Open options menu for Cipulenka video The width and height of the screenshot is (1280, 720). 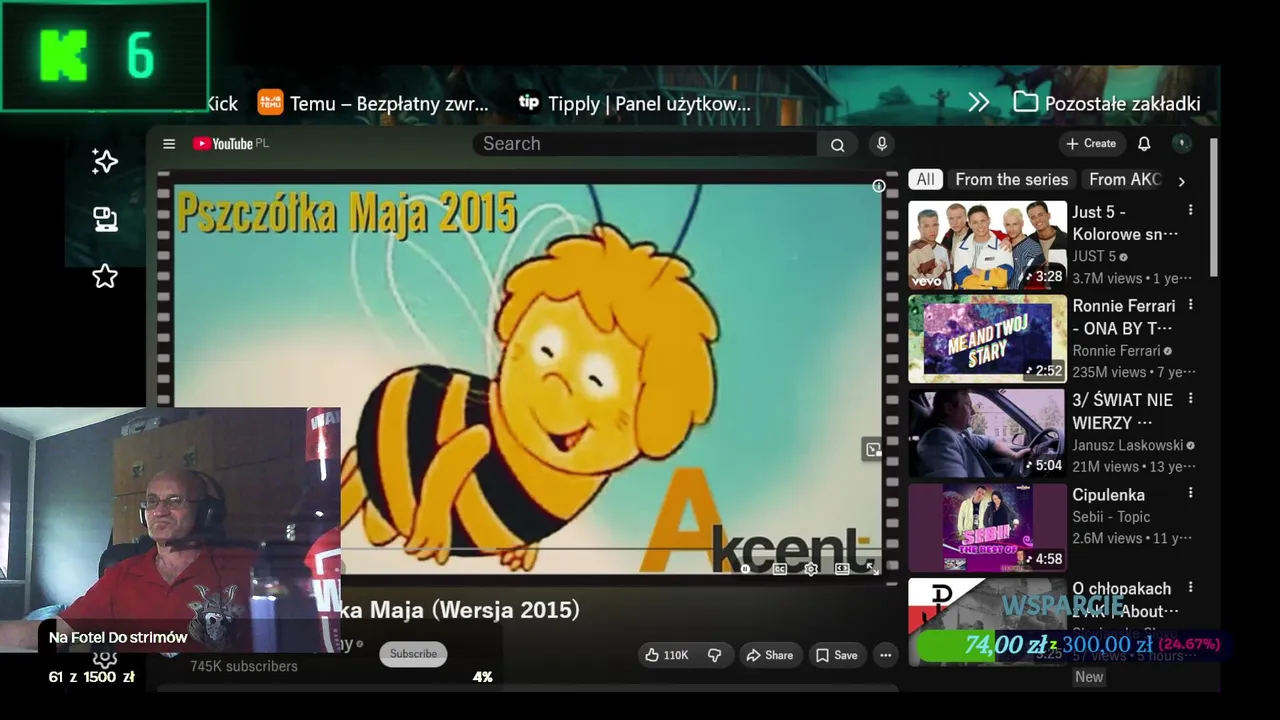(1190, 494)
